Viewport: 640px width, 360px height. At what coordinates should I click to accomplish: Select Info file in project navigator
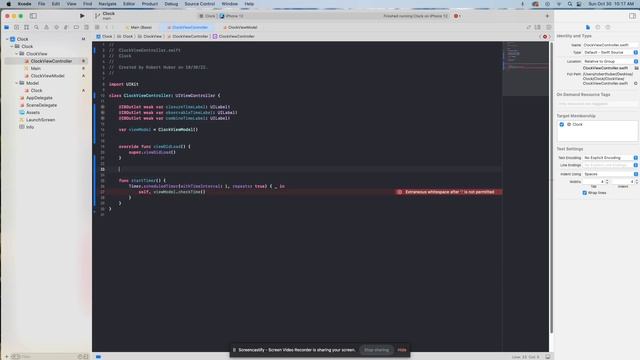point(30,127)
